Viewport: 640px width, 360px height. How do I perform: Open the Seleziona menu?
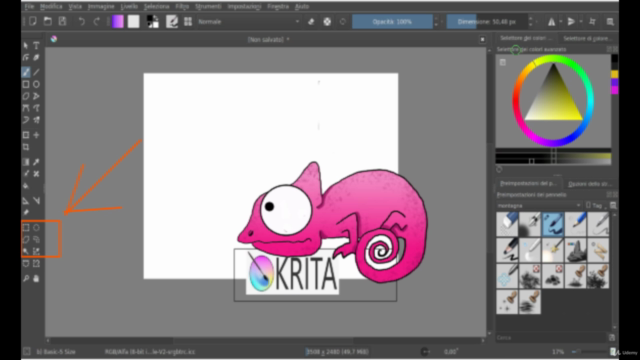[156, 7]
